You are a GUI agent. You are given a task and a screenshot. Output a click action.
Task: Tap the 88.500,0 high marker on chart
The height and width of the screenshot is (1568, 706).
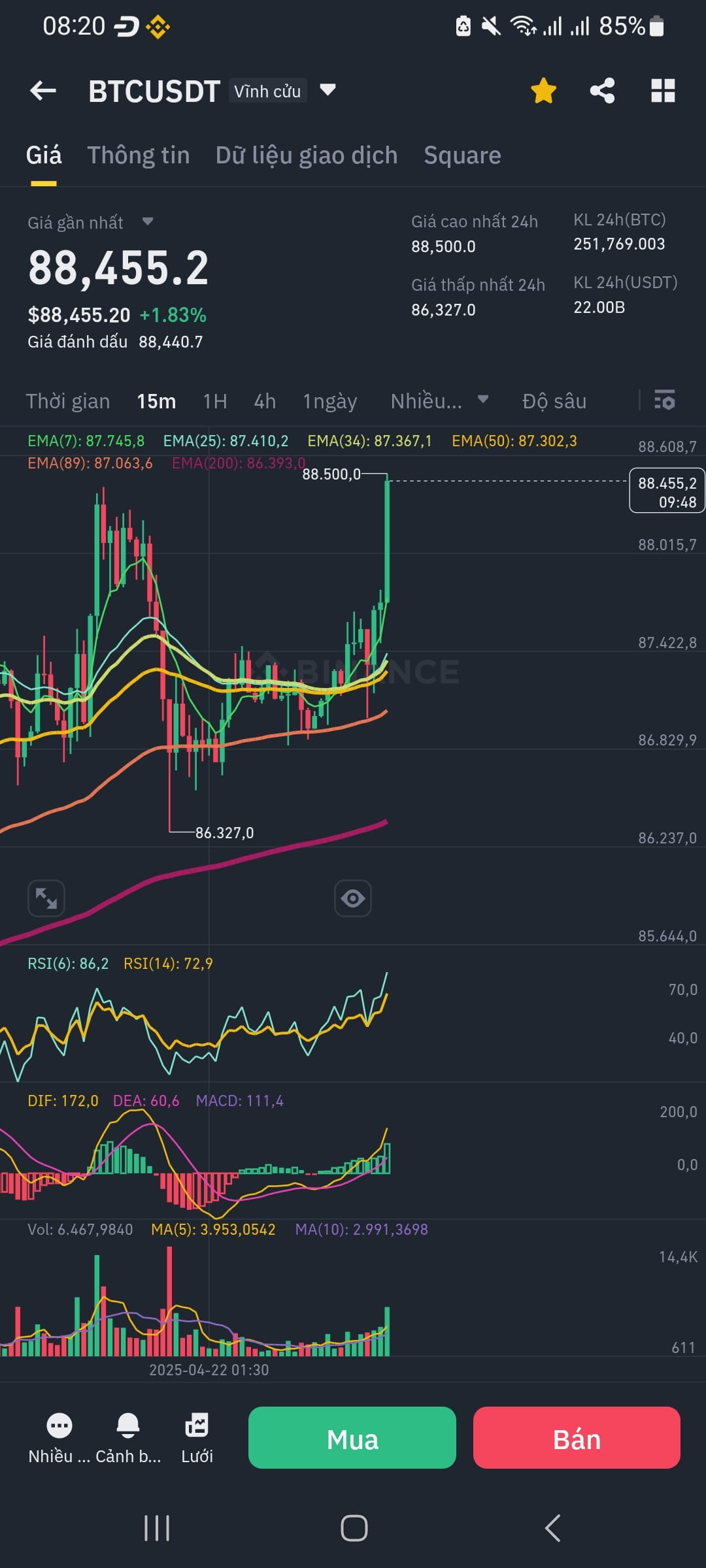pyautogui.click(x=331, y=474)
